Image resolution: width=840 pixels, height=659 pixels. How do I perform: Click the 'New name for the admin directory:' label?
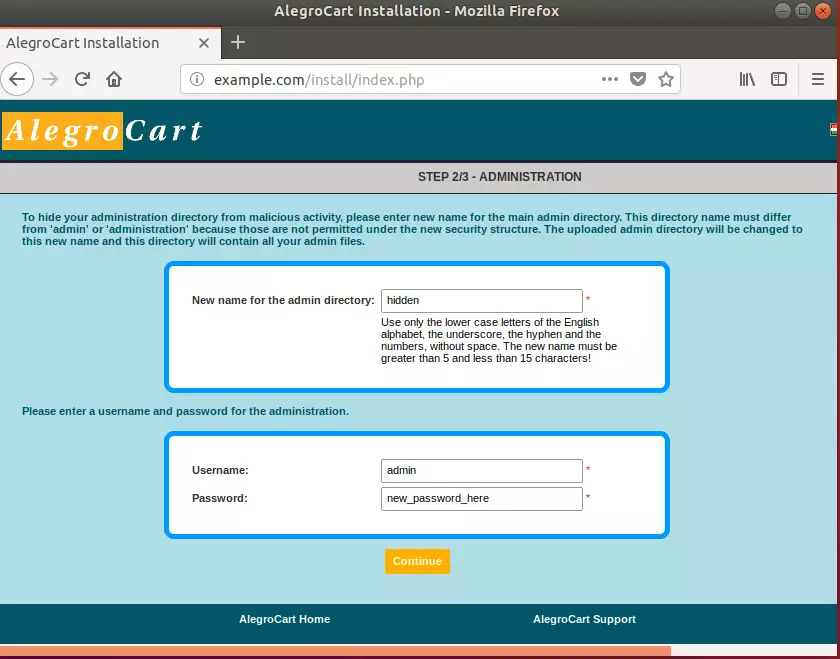(283, 301)
